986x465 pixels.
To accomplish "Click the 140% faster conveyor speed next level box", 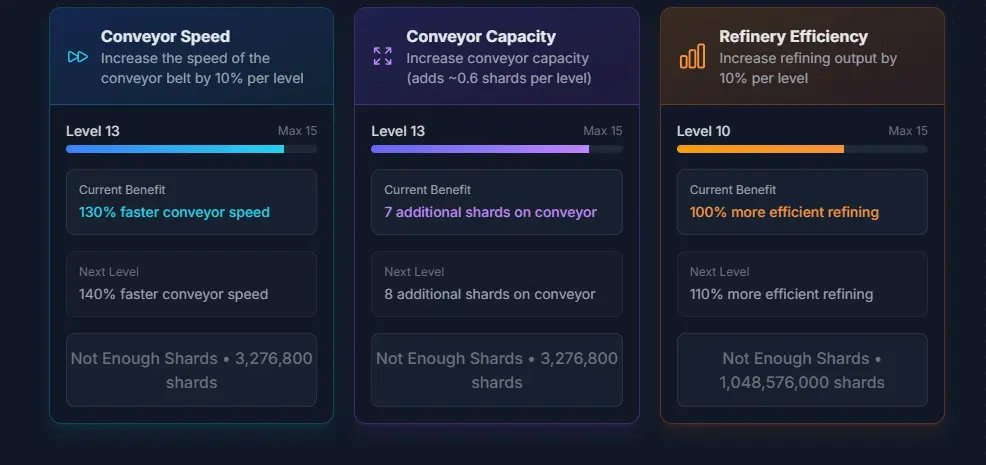I will tap(191, 284).
